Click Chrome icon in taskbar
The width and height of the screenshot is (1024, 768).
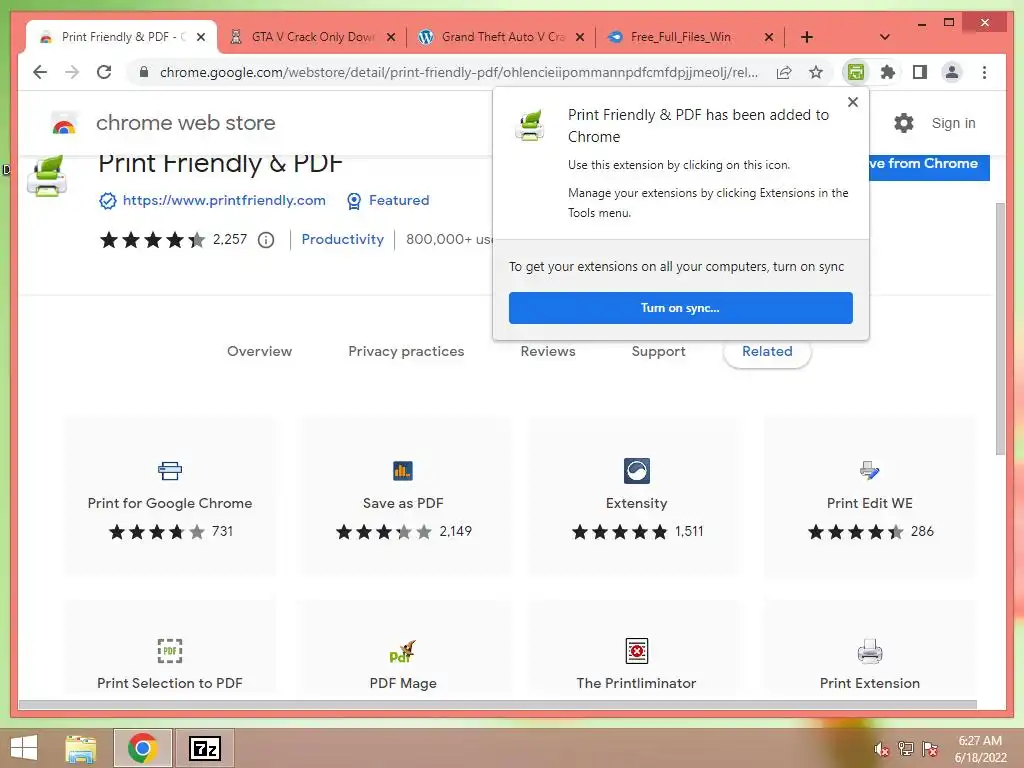(142, 748)
